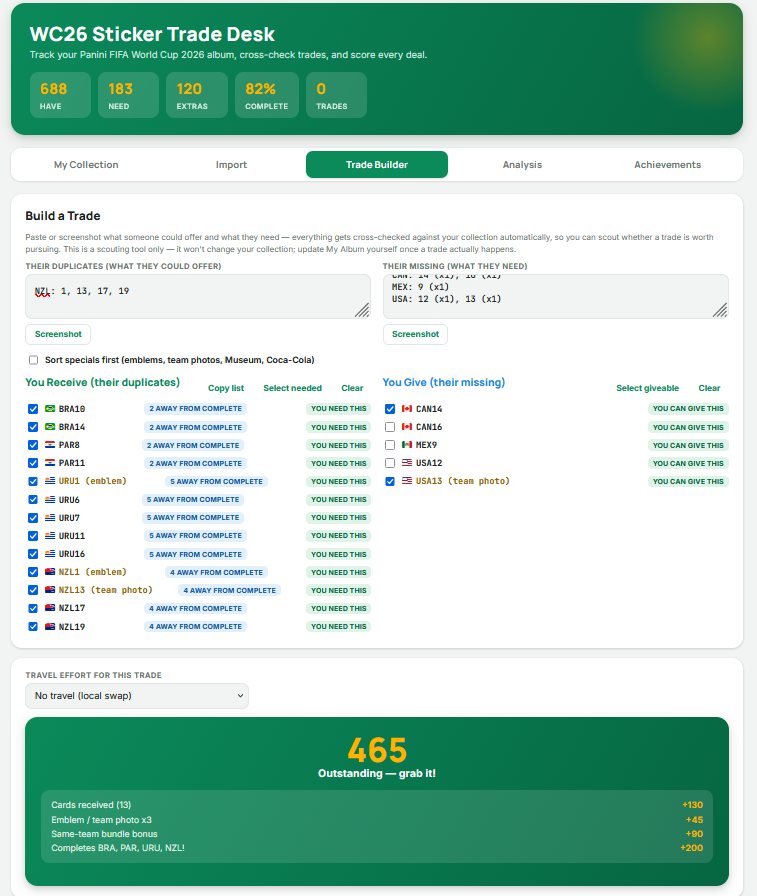Click the Uruguay flag icon beside URU6

(50, 499)
